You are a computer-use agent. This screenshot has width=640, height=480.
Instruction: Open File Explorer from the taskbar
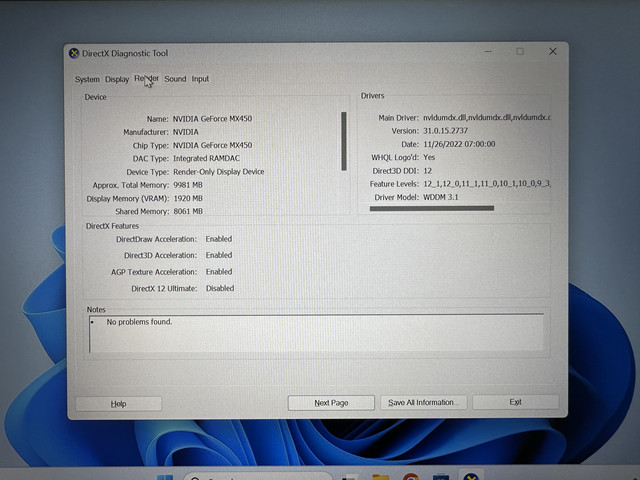tap(380, 477)
